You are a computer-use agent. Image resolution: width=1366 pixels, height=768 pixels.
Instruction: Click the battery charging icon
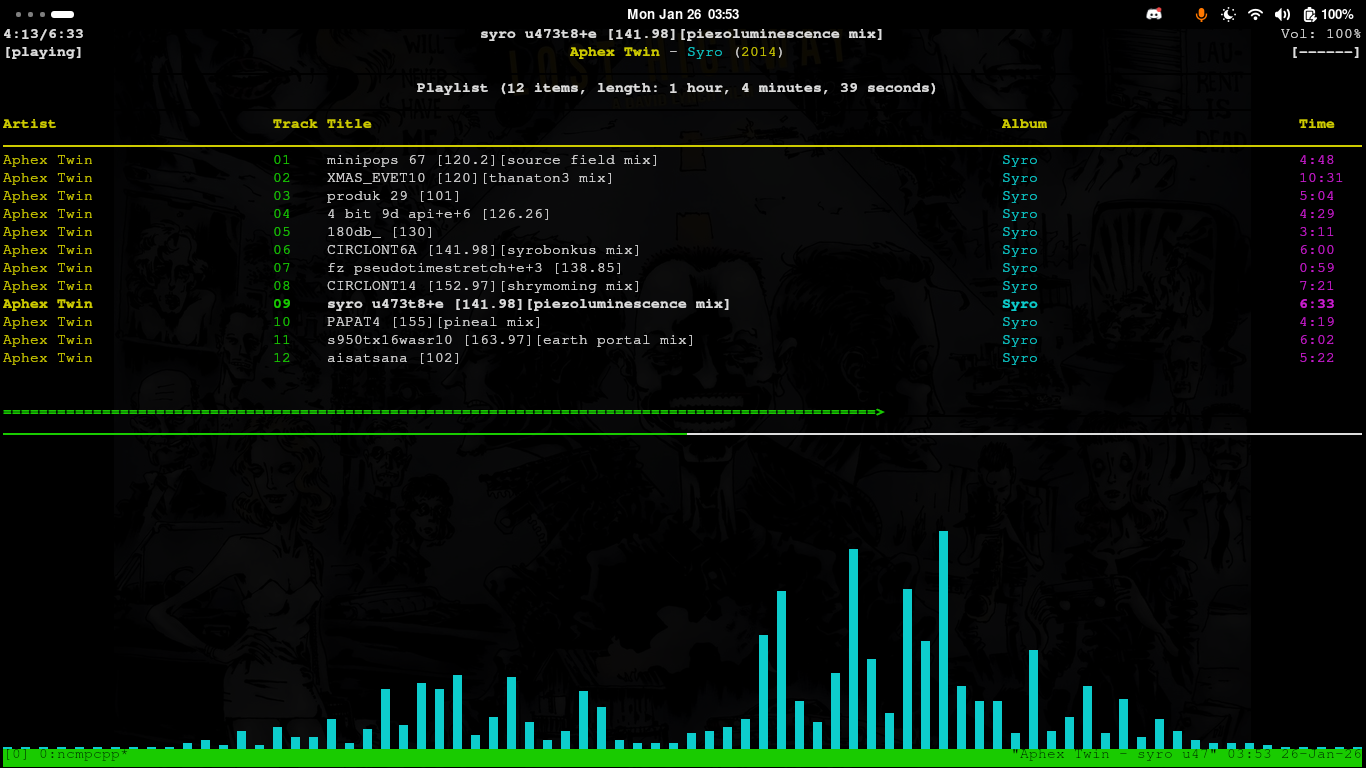(x=1309, y=14)
